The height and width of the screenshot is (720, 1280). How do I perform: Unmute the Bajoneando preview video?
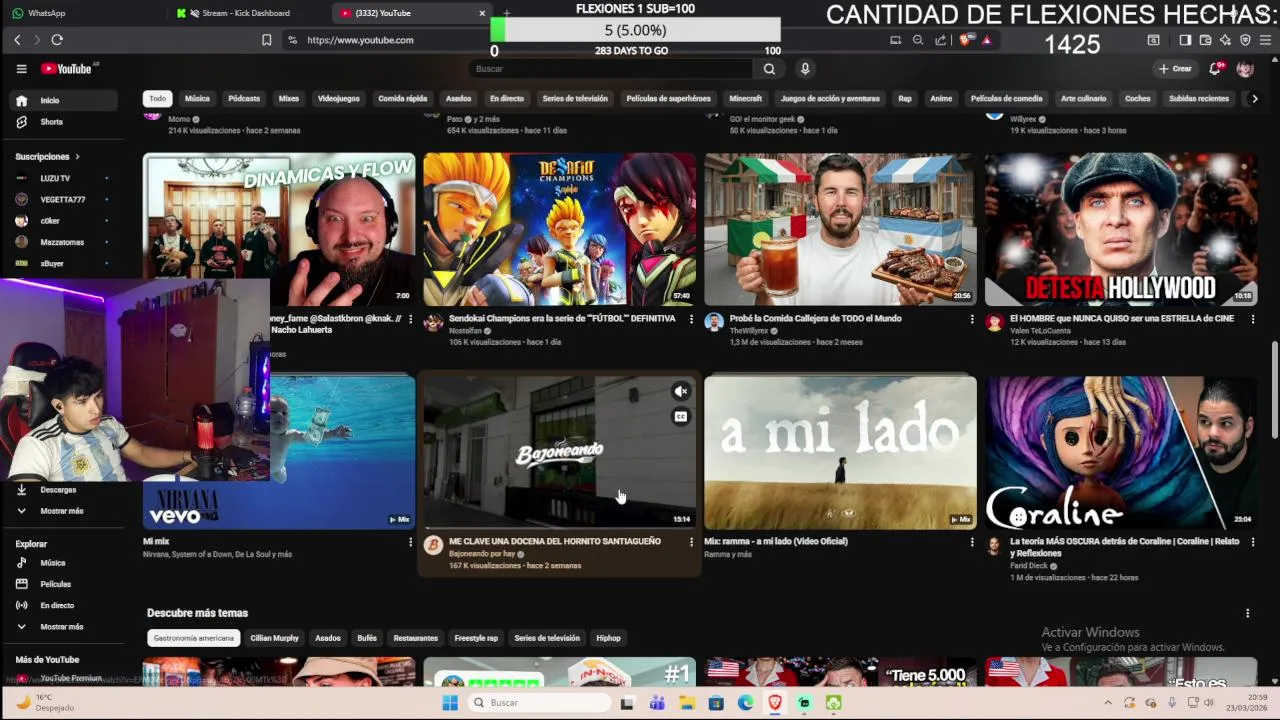(681, 392)
